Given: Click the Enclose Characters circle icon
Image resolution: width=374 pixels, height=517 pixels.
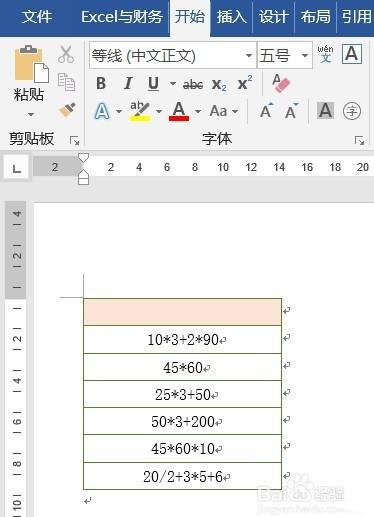Looking at the screenshot, I should [352, 111].
